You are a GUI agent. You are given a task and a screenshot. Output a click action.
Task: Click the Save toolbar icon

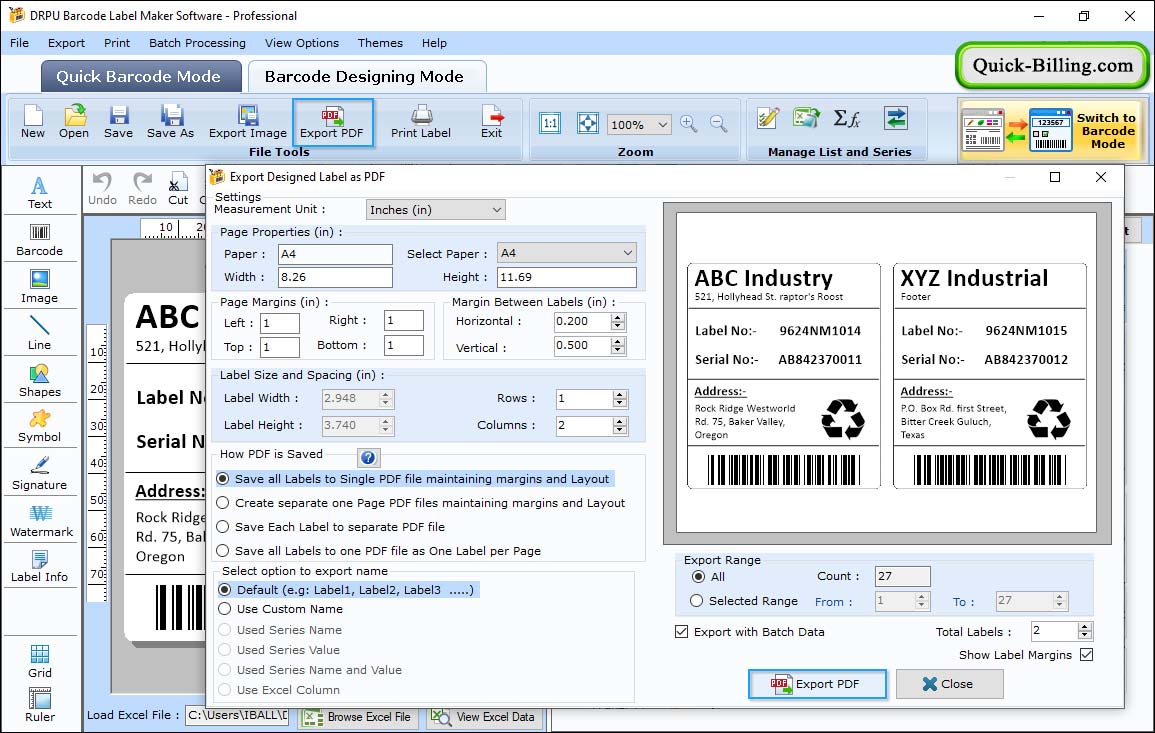[x=118, y=122]
